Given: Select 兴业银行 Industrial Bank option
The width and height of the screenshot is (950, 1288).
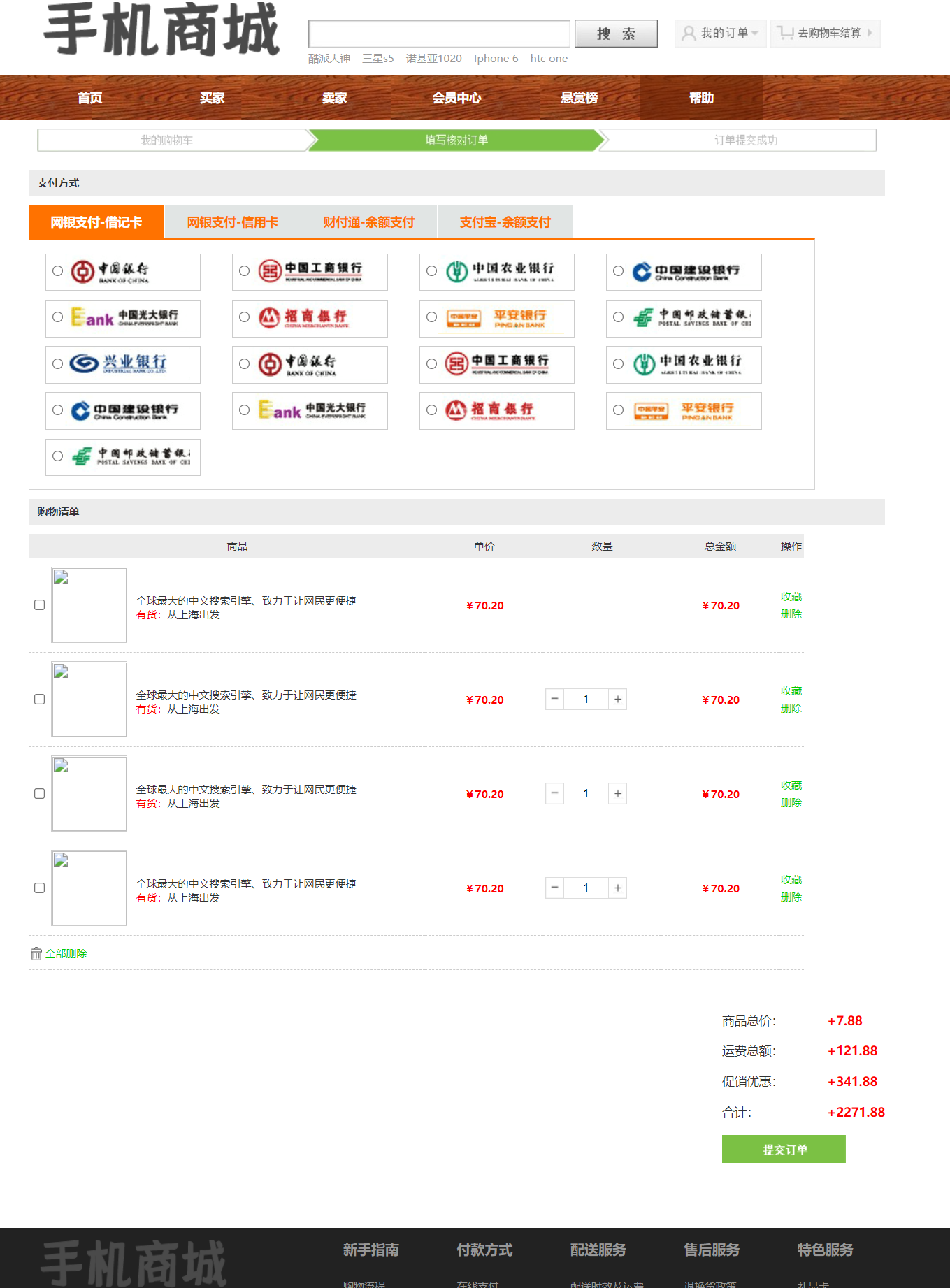Looking at the screenshot, I should click(x=57, y=363).
